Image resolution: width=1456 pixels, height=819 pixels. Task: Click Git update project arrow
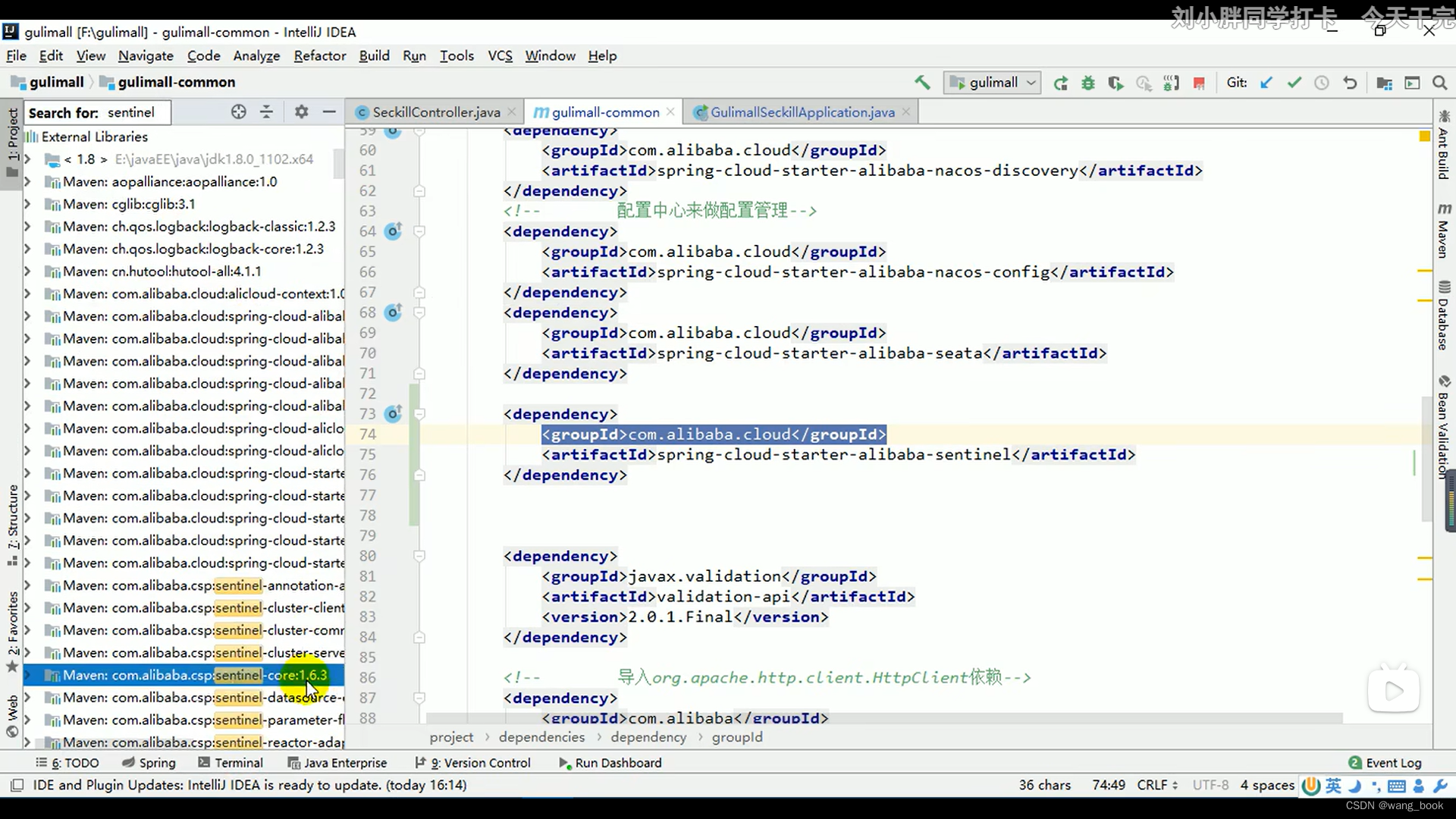(1266, 83)
